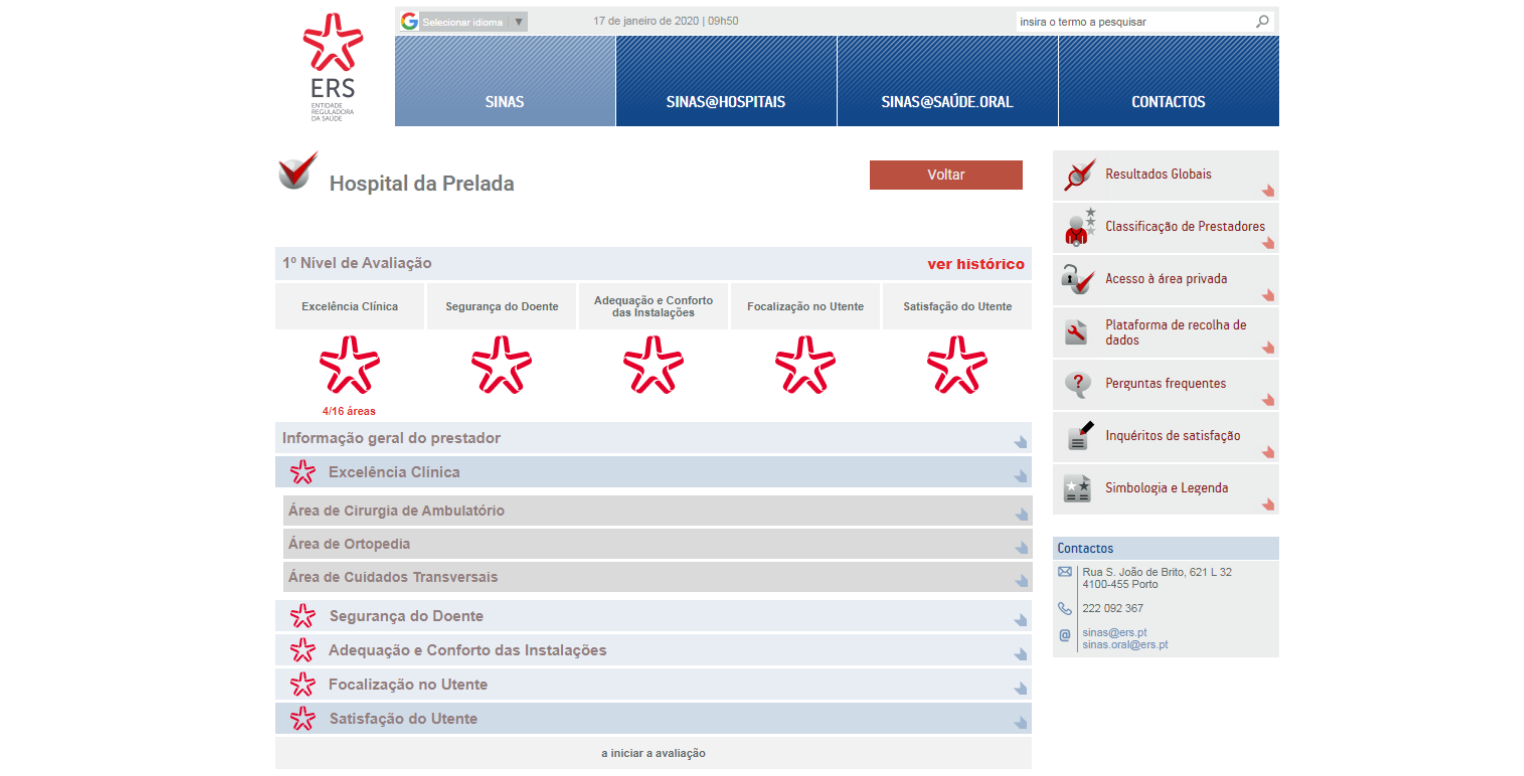Open Simbologia e Legenda link
Image resolution: width=1524 pixels, height=776 pixels.
point(1166,489)
